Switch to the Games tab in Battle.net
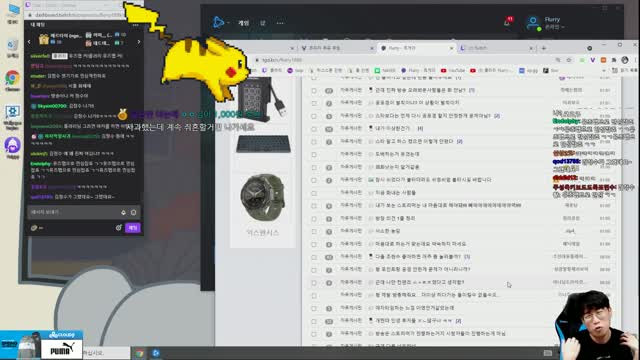This screenshot has height=360, width=640. point(244,23)
